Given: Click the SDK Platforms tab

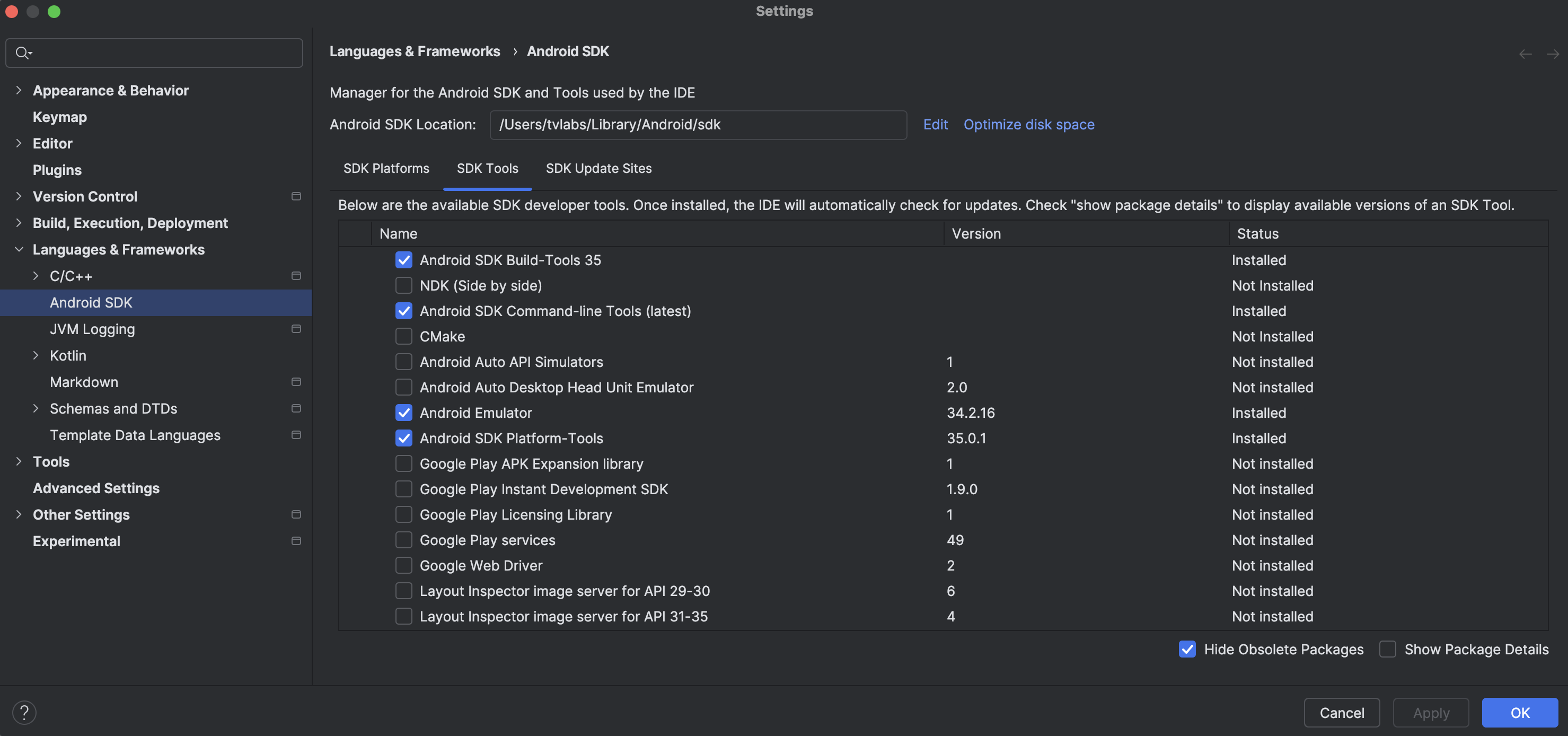Looking at the screenshot, I should coord(386,168).
